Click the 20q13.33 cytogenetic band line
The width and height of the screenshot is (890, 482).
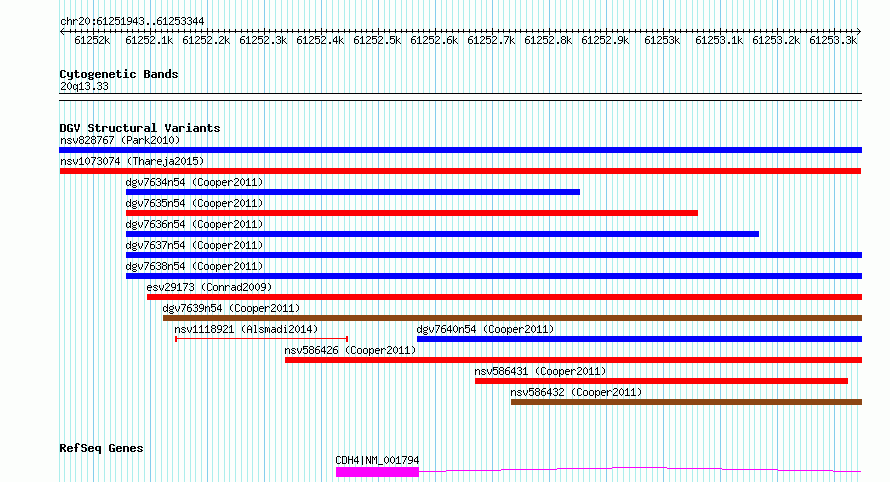point(460,97)
